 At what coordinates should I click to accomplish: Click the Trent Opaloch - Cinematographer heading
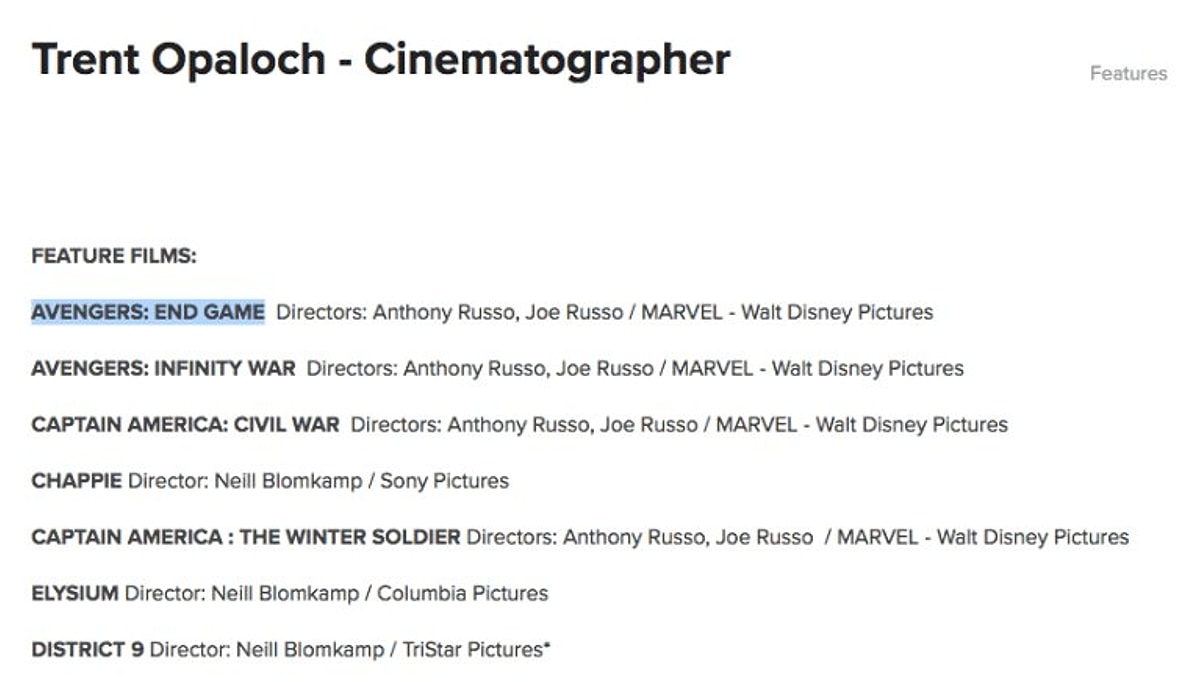381,60
